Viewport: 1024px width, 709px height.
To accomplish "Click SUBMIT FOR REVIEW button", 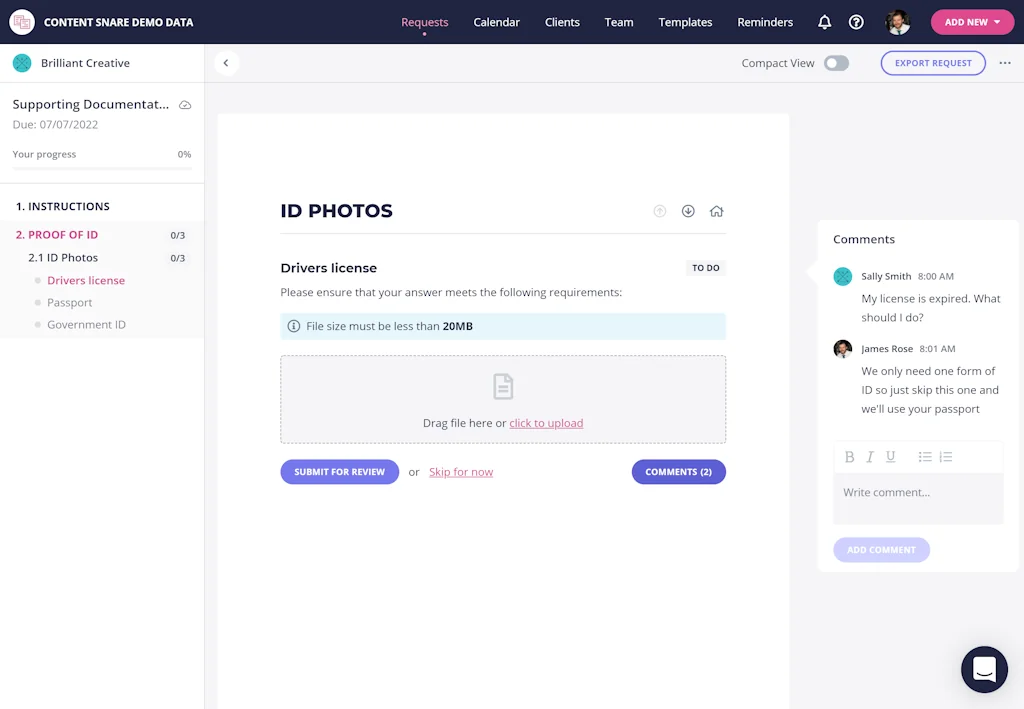I will click(x=339, y=471).
